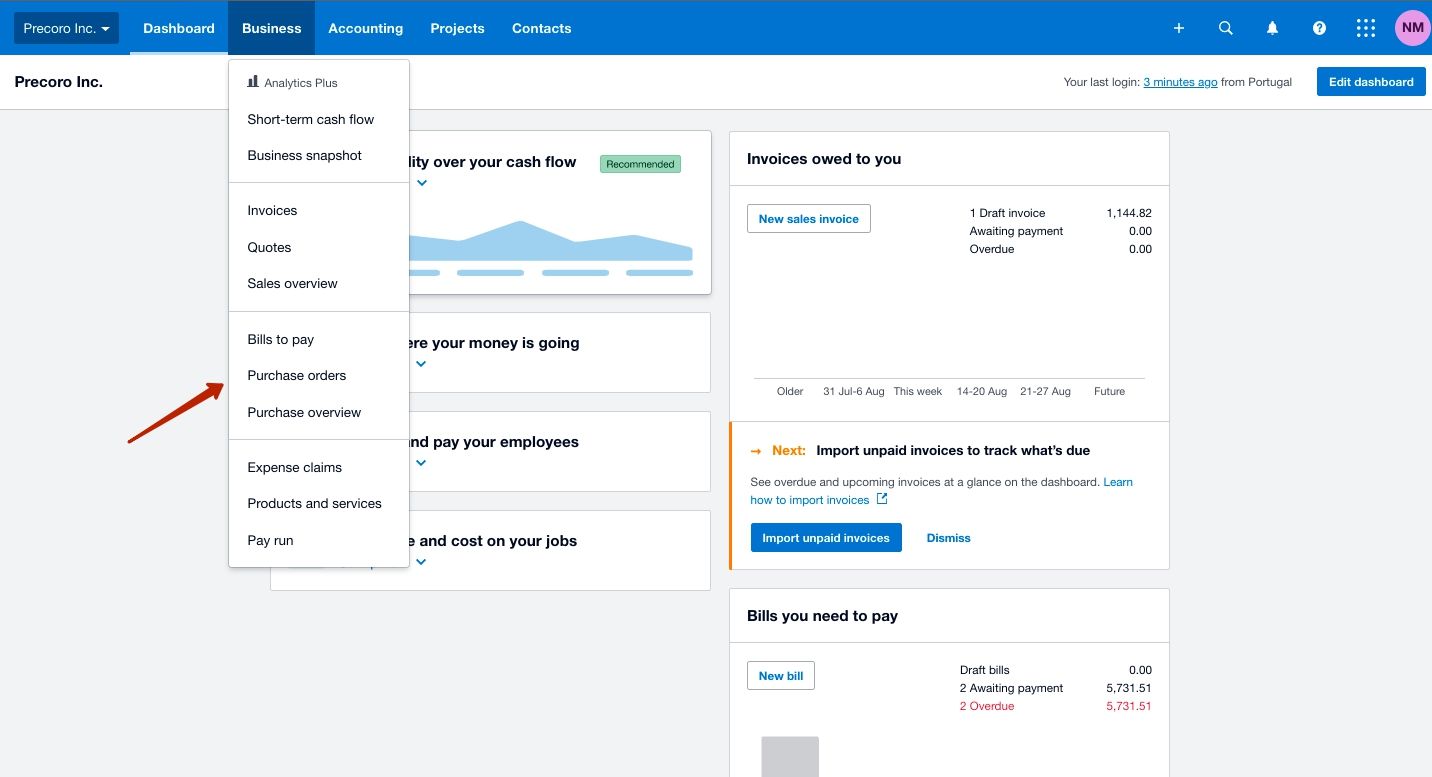1432x777 pixels.
Task: Expand the pay your employees chevron
Action: point(421,463)
